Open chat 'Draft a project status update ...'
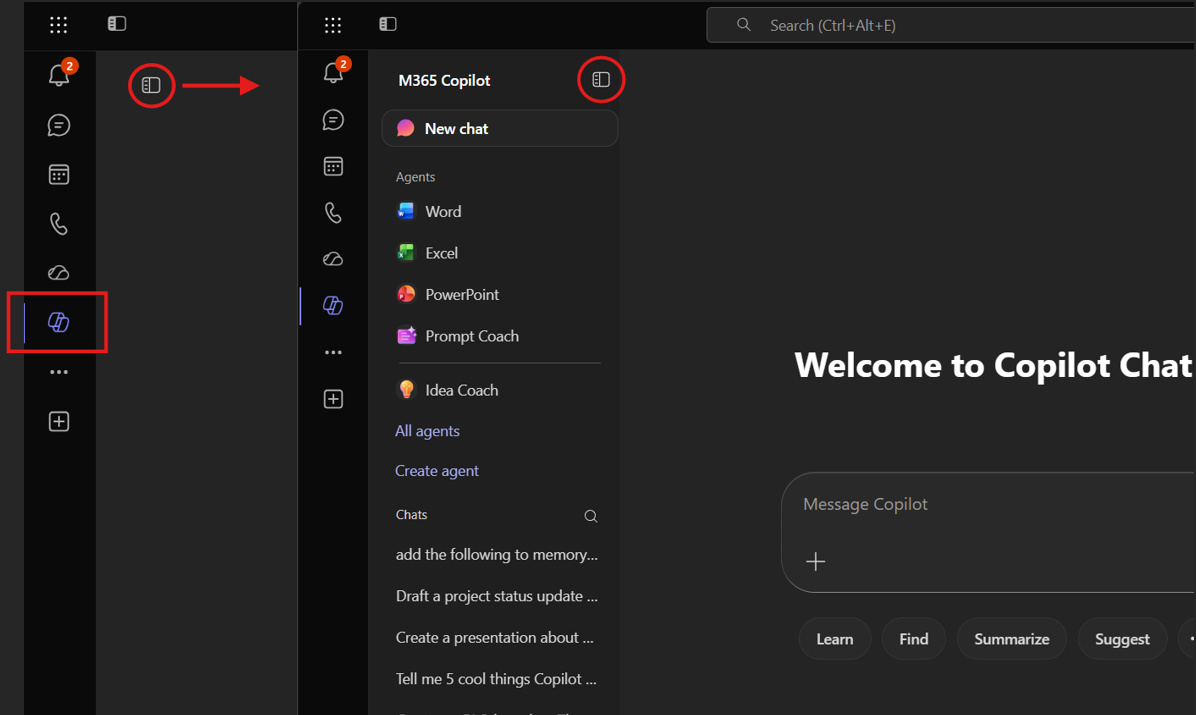The height and width of the screenshot is (715, 1196). pos(497,596)
